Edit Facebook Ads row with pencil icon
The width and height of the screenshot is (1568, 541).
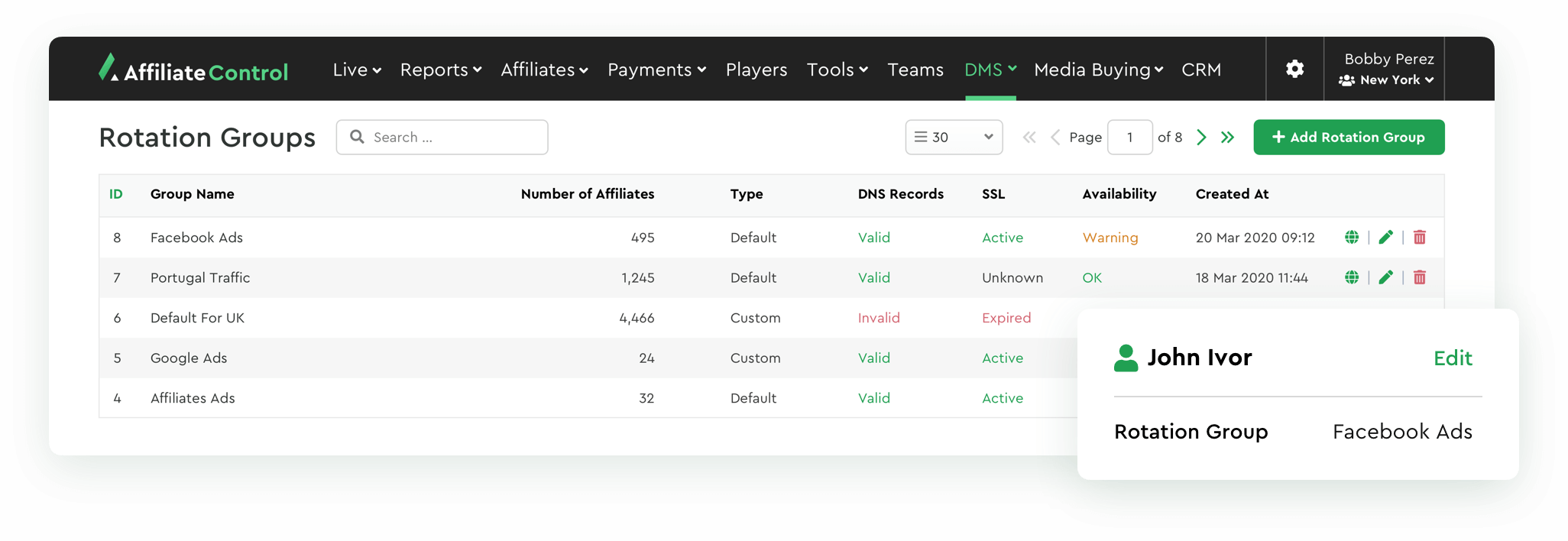click(x=1385, y=238)
